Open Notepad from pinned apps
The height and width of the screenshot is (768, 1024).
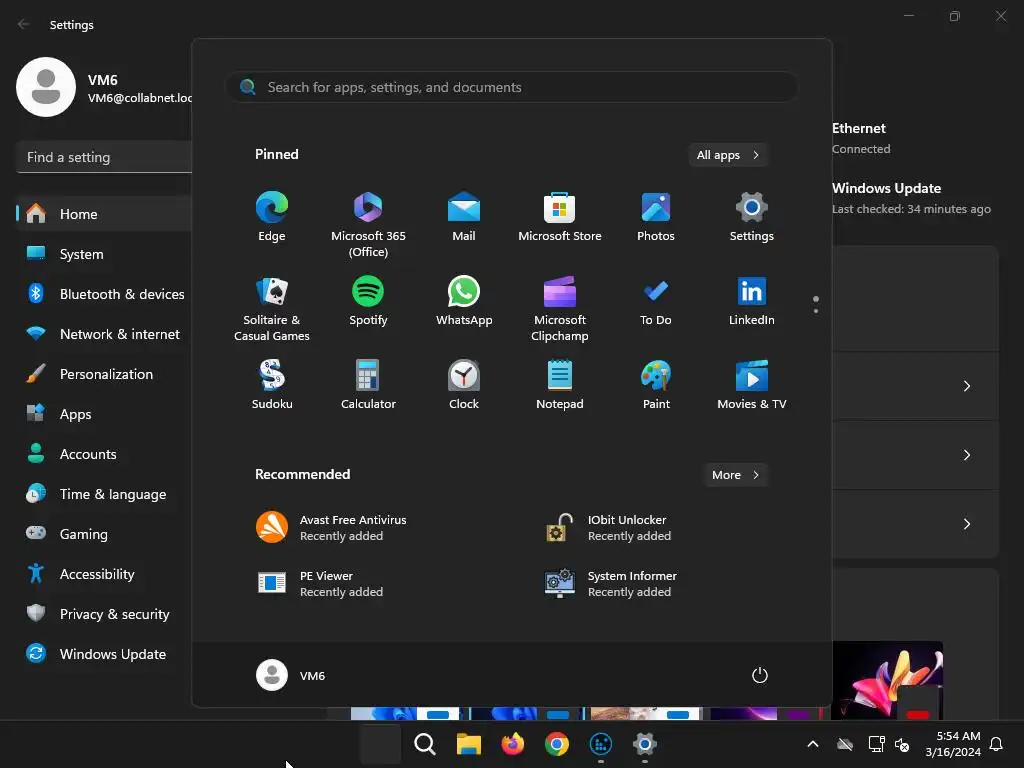click(560, 385)
